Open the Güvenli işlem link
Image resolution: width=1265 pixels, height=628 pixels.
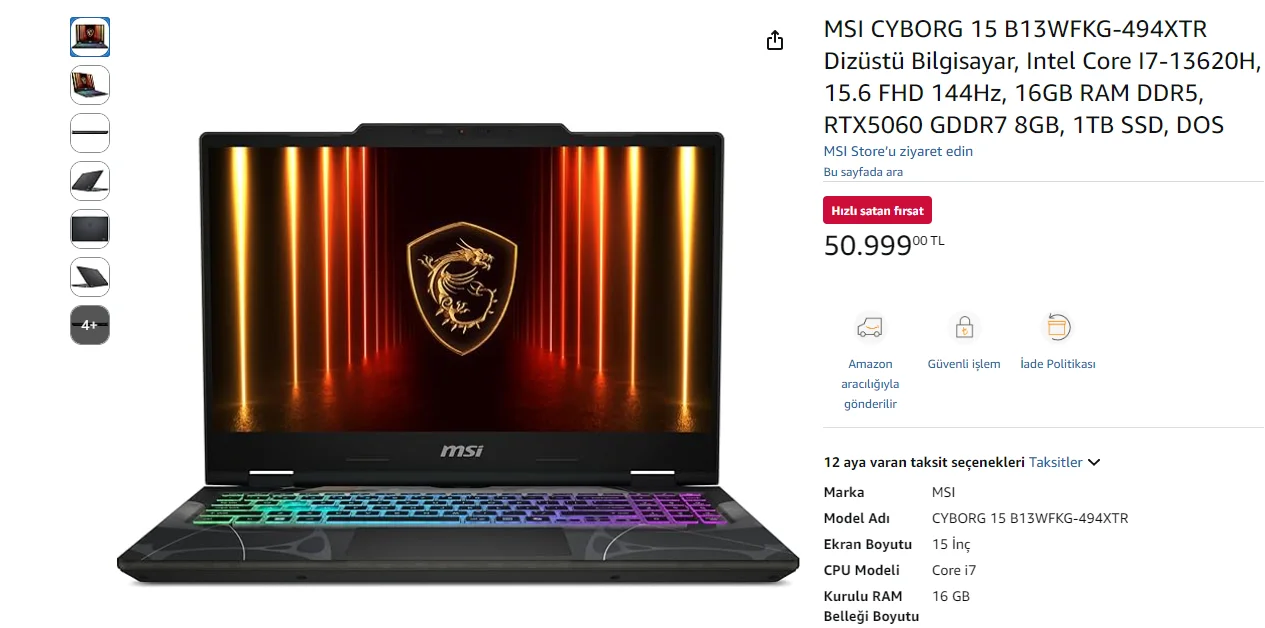[x=964, y=364]
